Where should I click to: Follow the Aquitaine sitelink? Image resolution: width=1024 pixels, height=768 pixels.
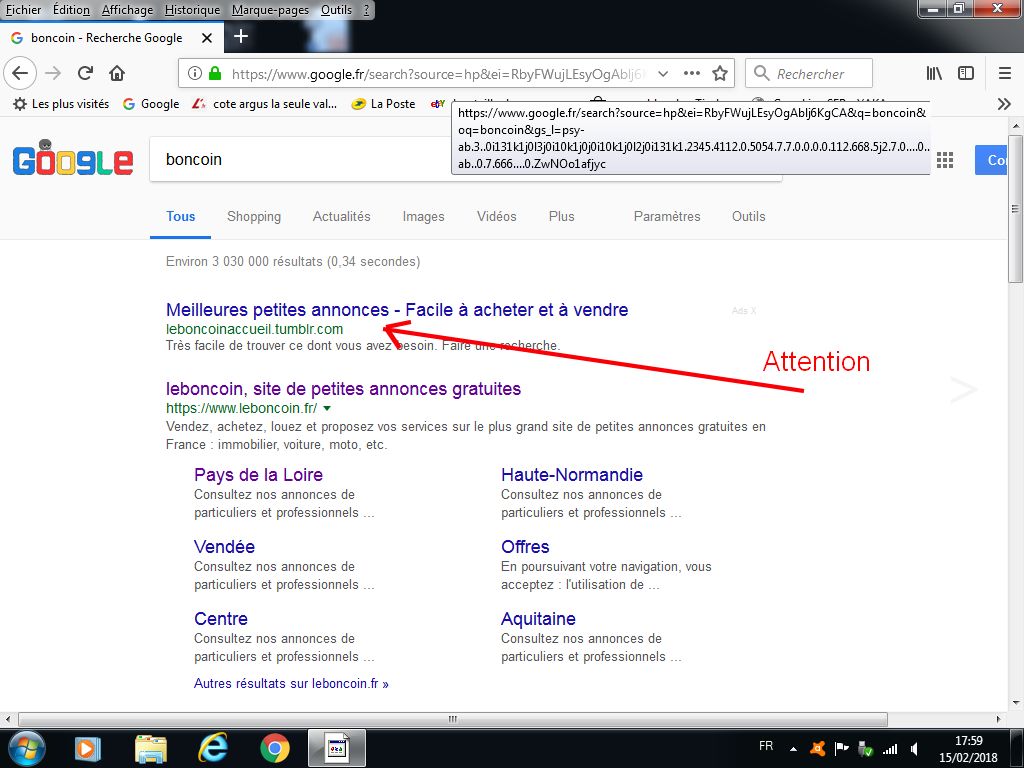[x=539, y=618]
